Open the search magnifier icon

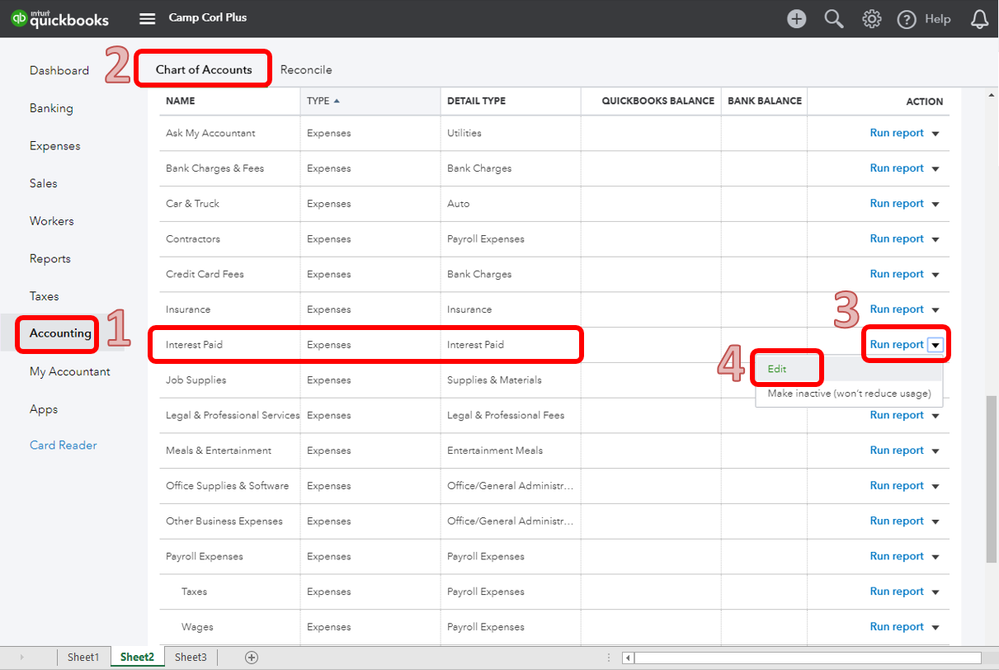[834, 19]
